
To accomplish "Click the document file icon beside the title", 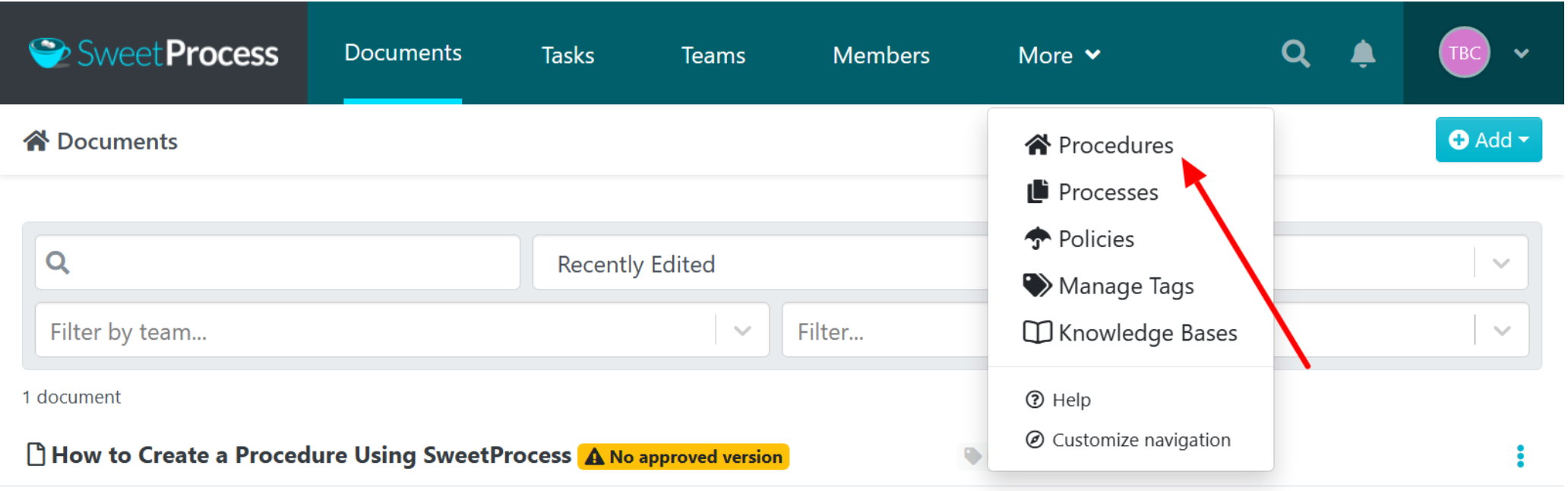I will [x=36, y=454].
